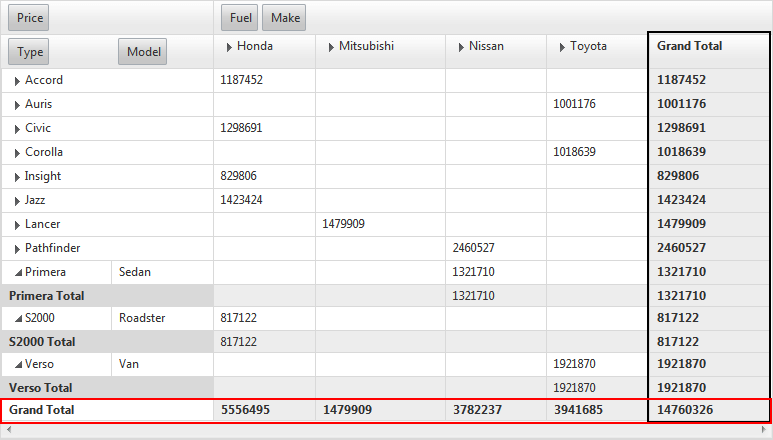Viewport: 773px width, 440px height.
Task: Click the Model field button
Action: (142, 52)
